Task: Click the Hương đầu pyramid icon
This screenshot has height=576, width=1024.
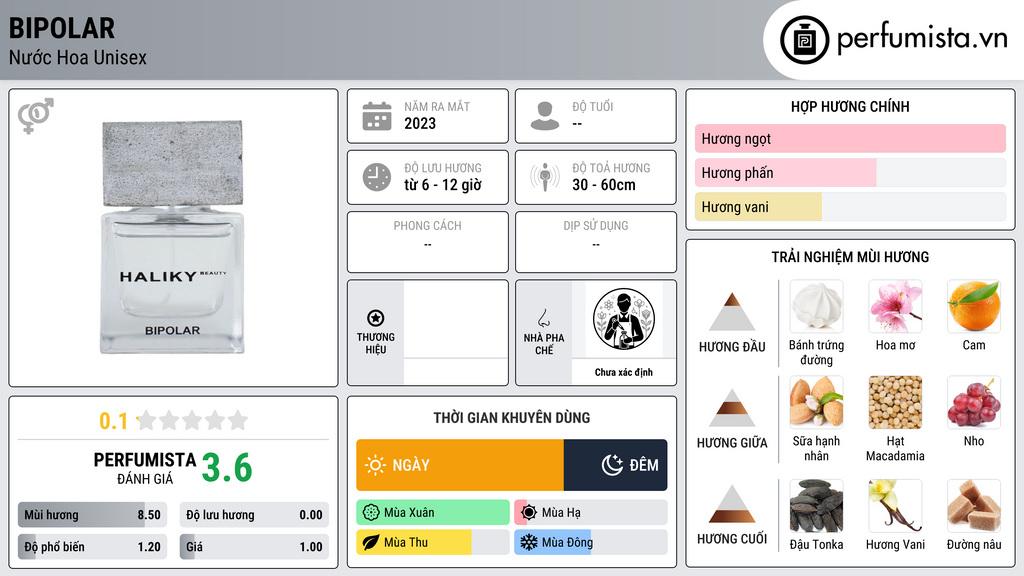Action: (732, 312)
